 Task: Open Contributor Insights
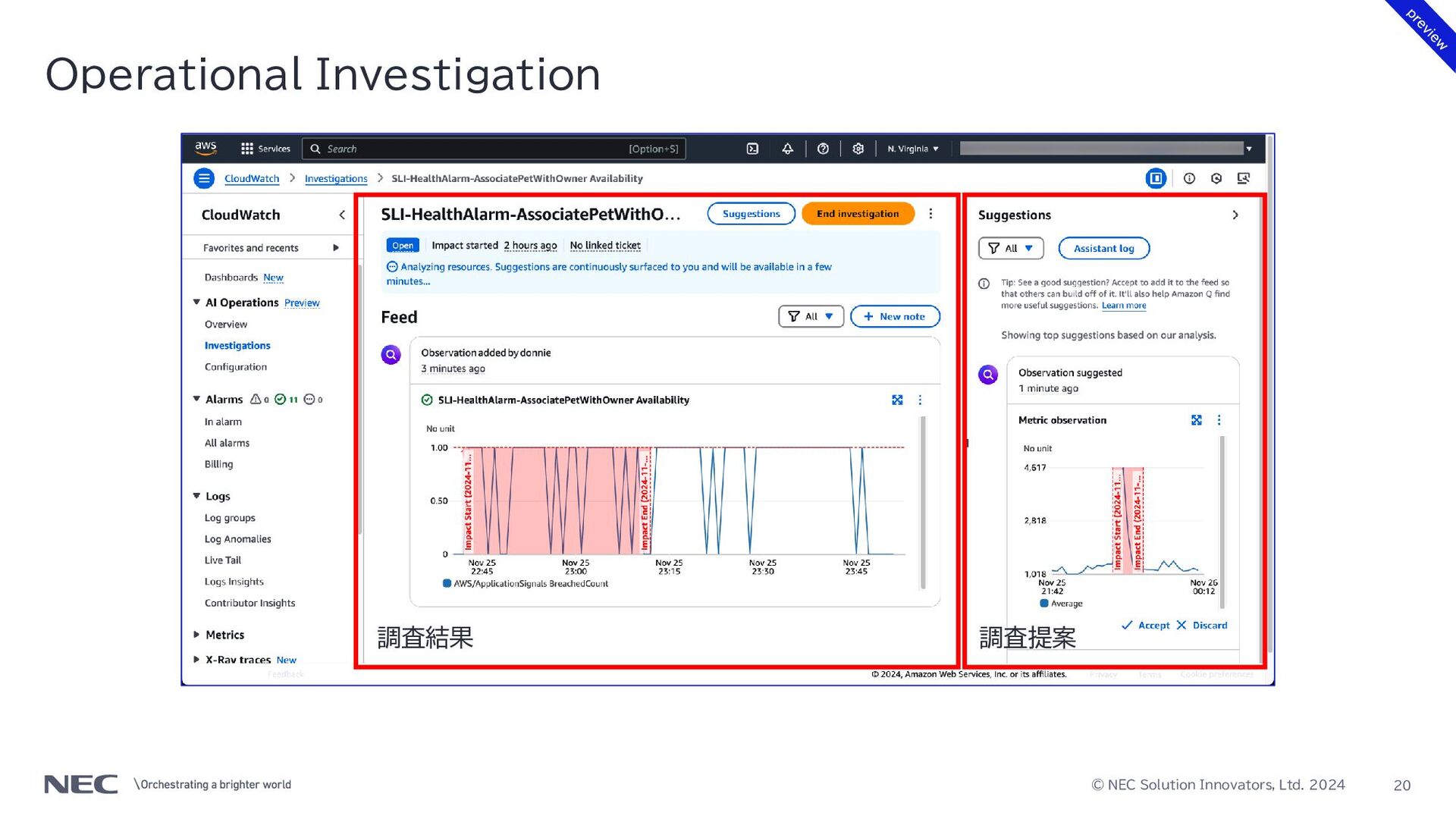(249, 603)
